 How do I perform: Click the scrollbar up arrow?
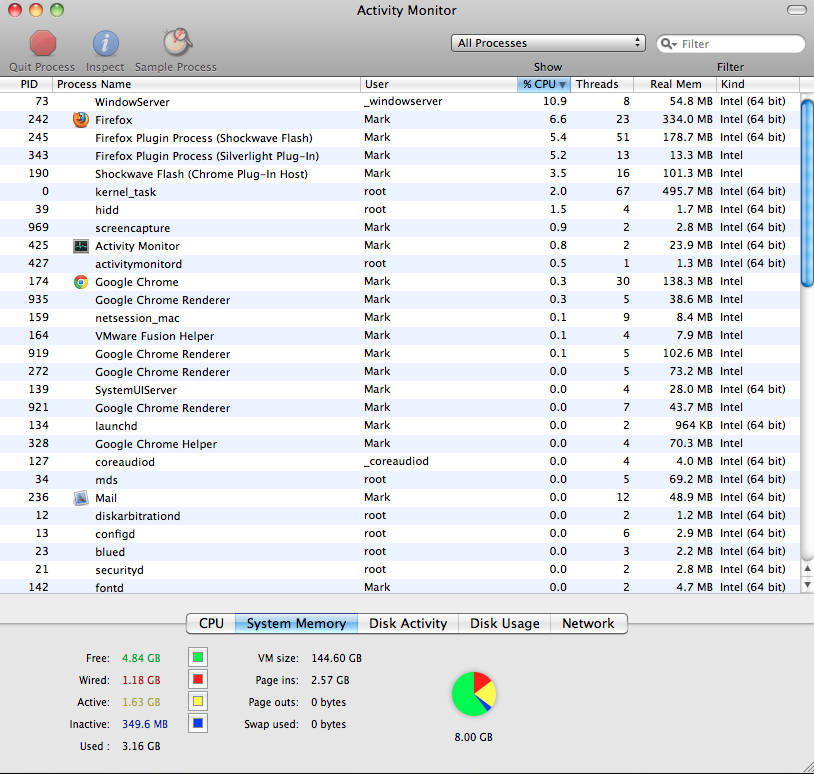click(807, 569)
